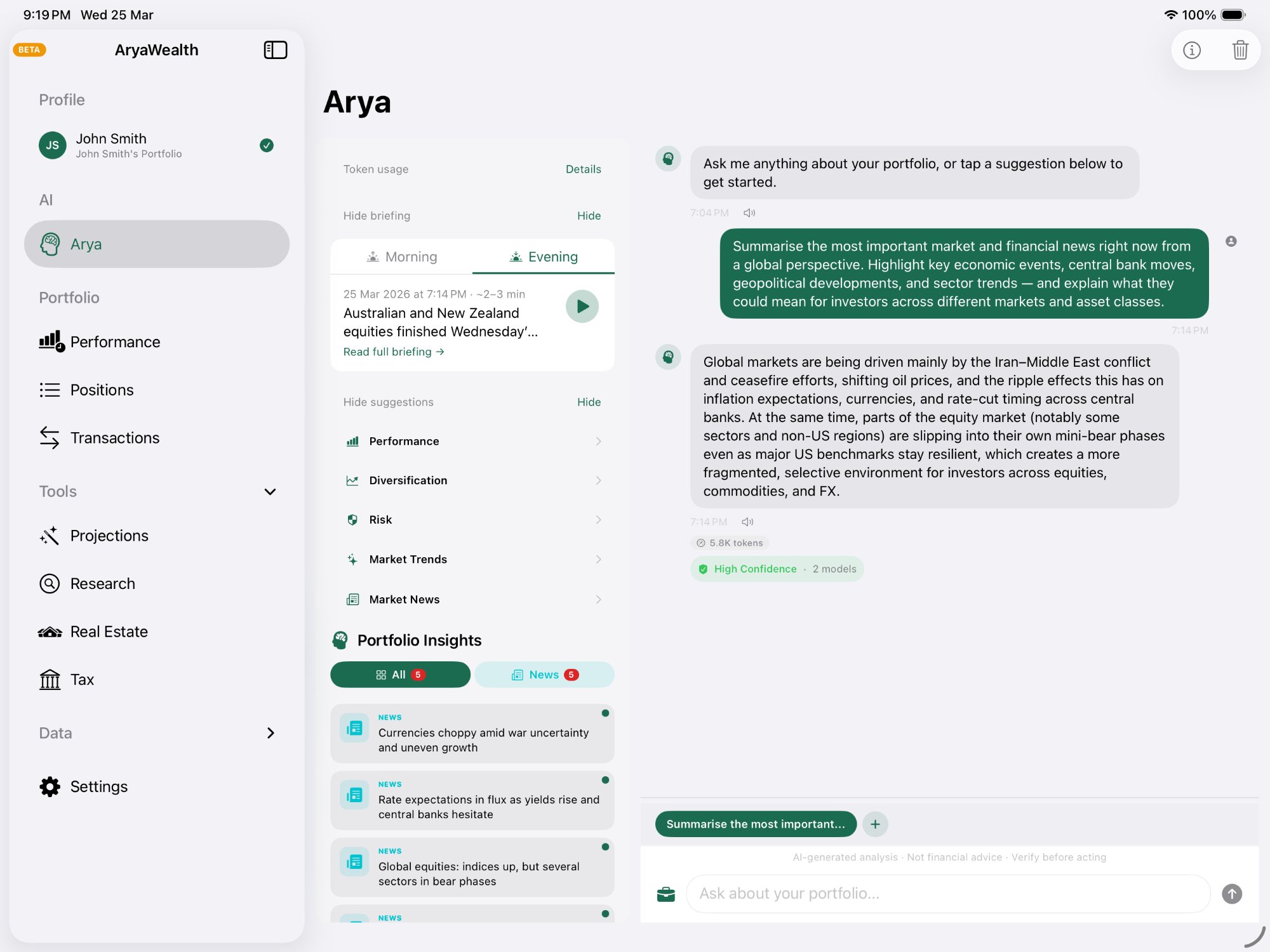Expand the Data section
Screen dimensions: 1270x952
click(x=271, y=733)
